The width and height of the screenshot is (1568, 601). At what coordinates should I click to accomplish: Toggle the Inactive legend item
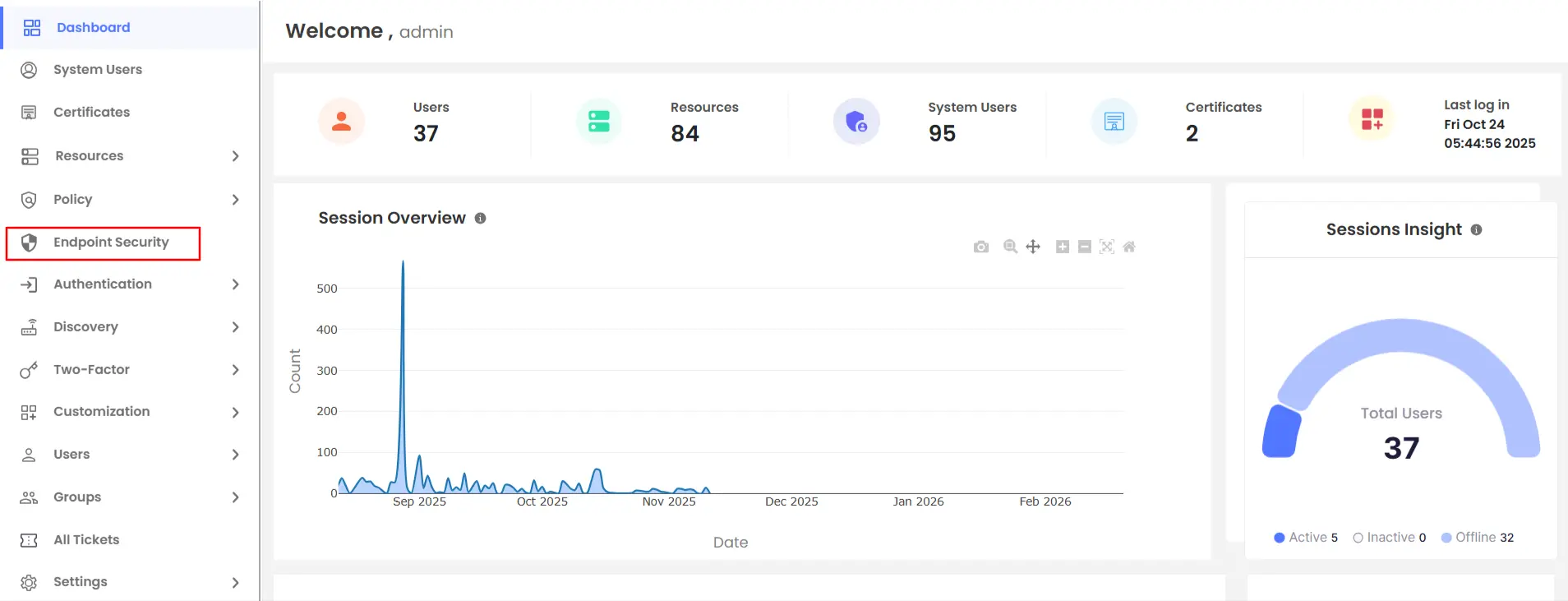point(1389,538)
